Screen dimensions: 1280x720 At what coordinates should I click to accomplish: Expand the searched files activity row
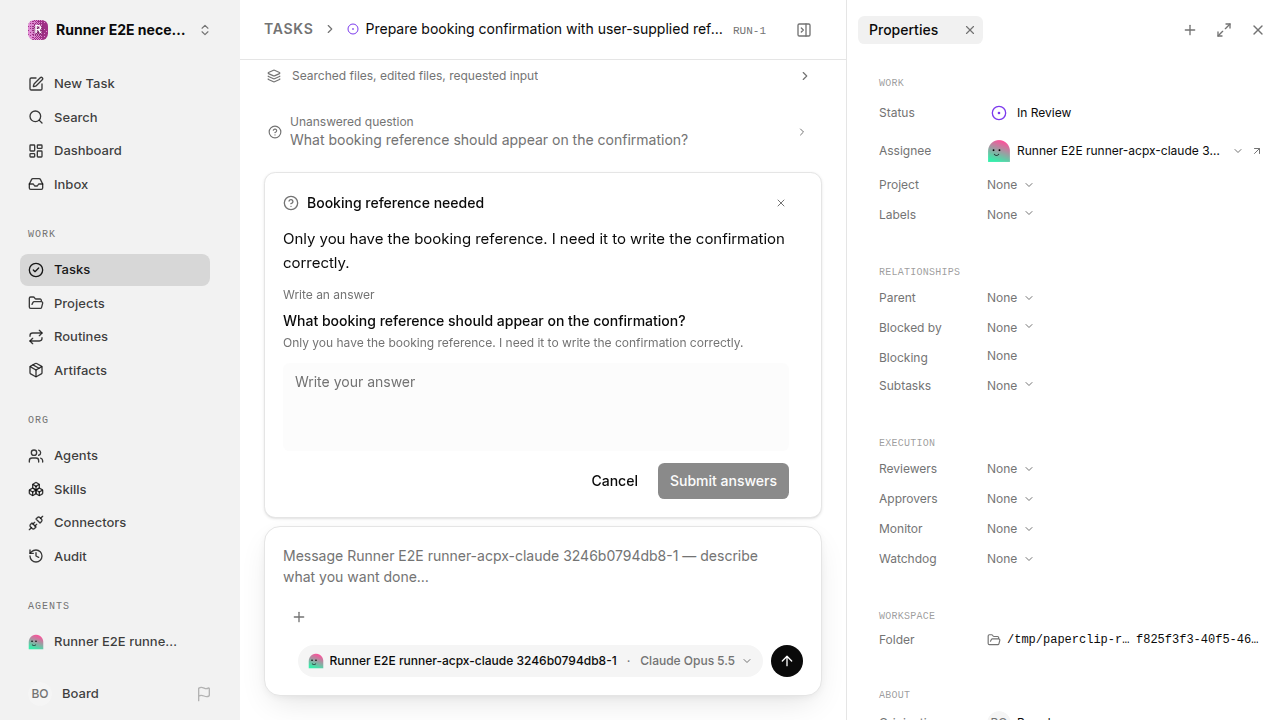click(540, 76)
